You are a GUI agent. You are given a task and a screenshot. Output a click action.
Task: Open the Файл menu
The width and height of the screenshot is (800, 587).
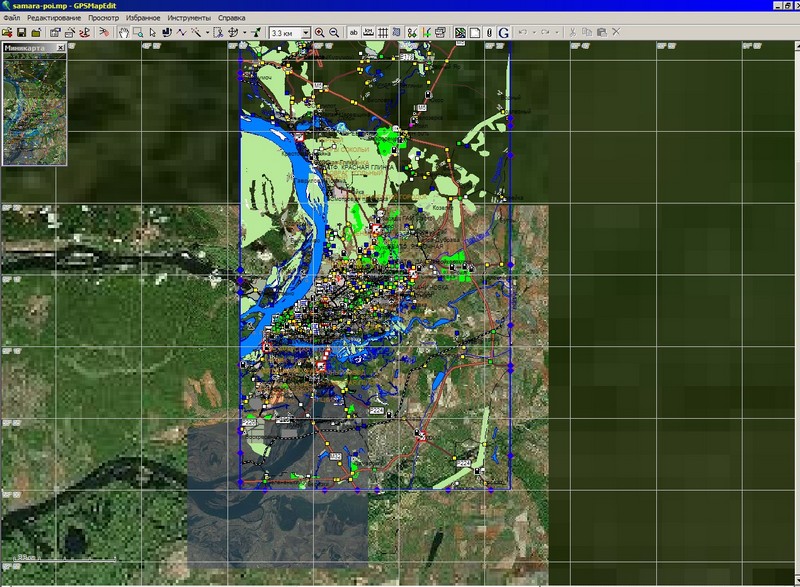[x=12, y=18]
